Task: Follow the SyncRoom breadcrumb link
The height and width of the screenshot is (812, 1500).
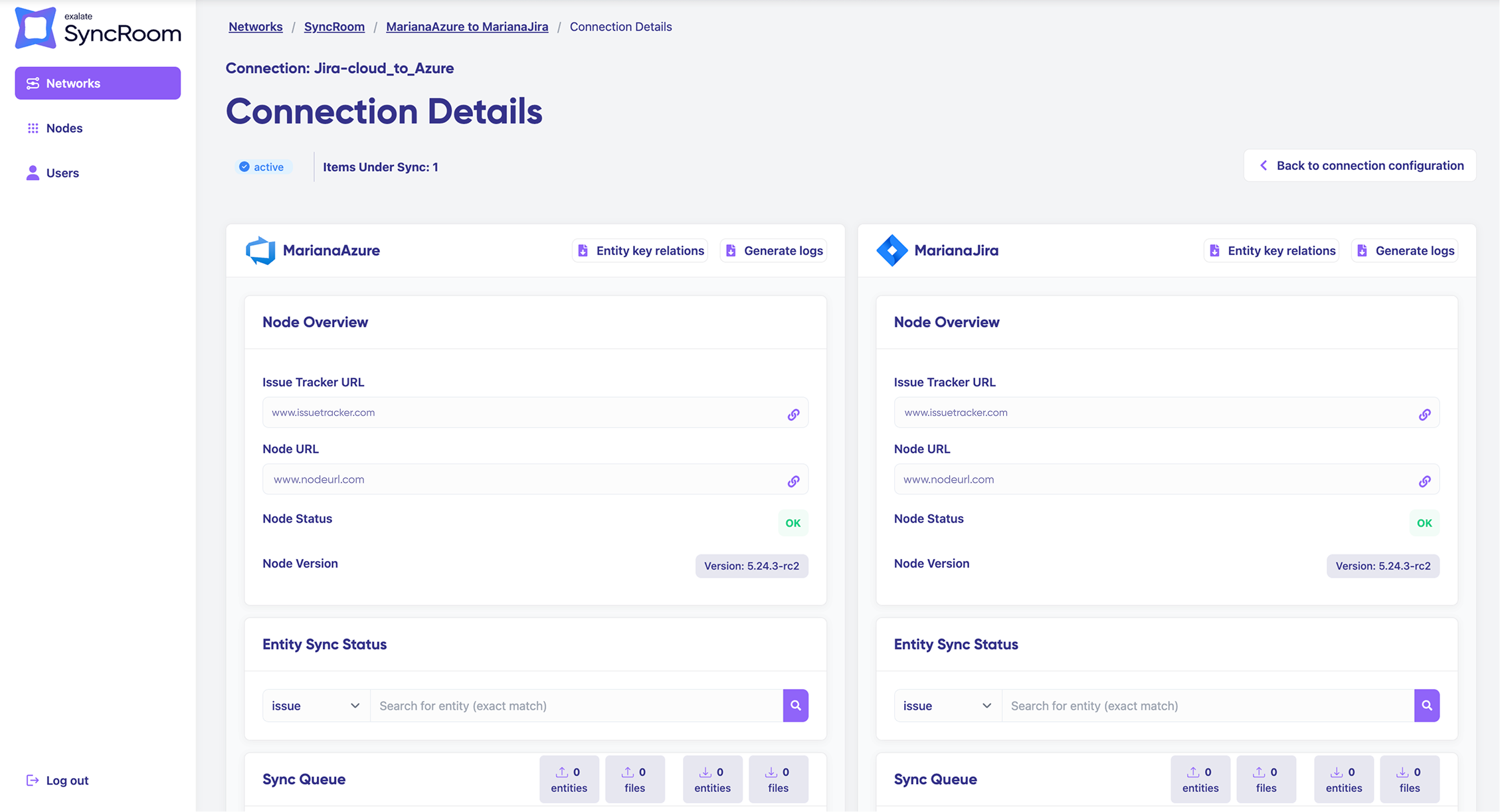Action: pos(334,27)
